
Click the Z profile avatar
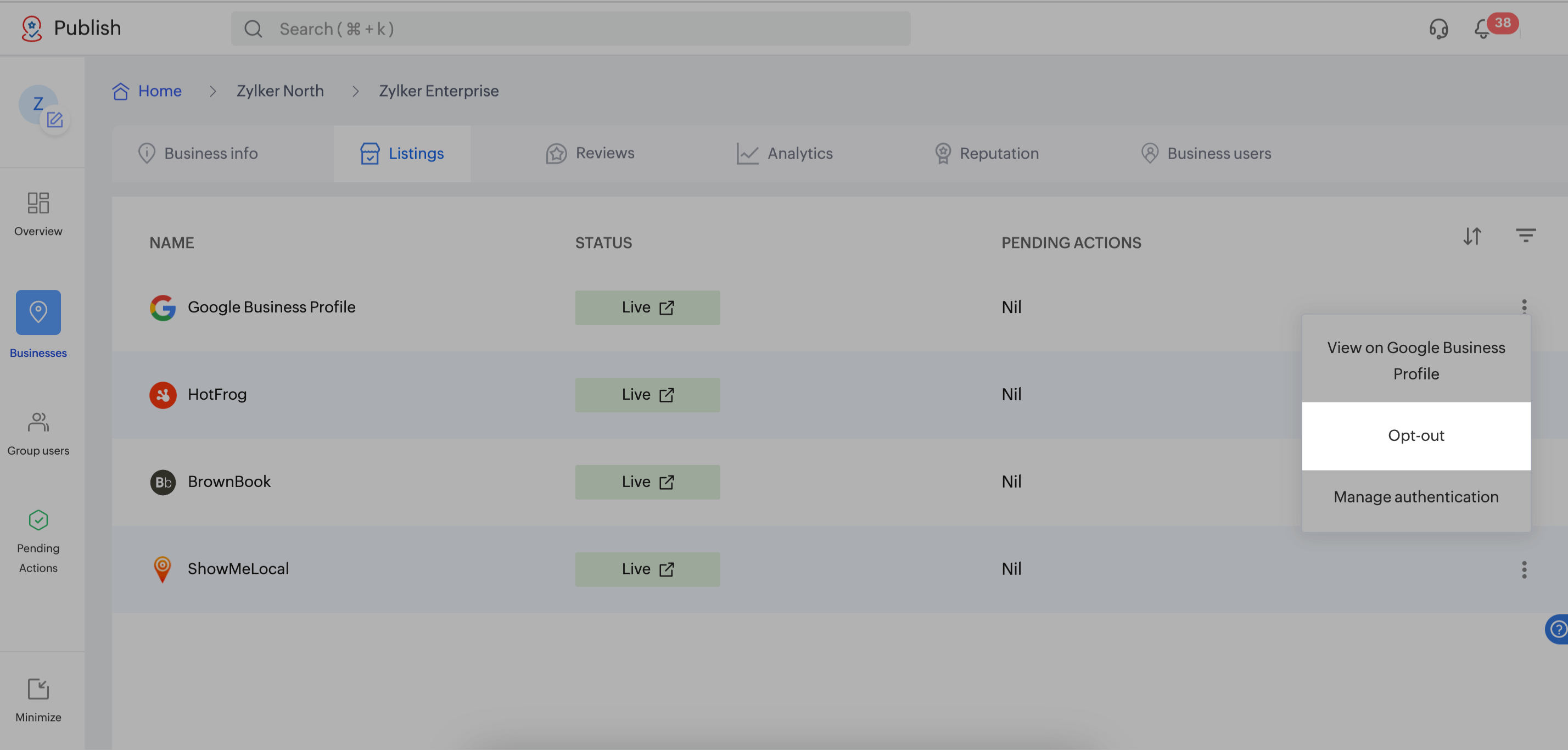click(x=38, y=103)
